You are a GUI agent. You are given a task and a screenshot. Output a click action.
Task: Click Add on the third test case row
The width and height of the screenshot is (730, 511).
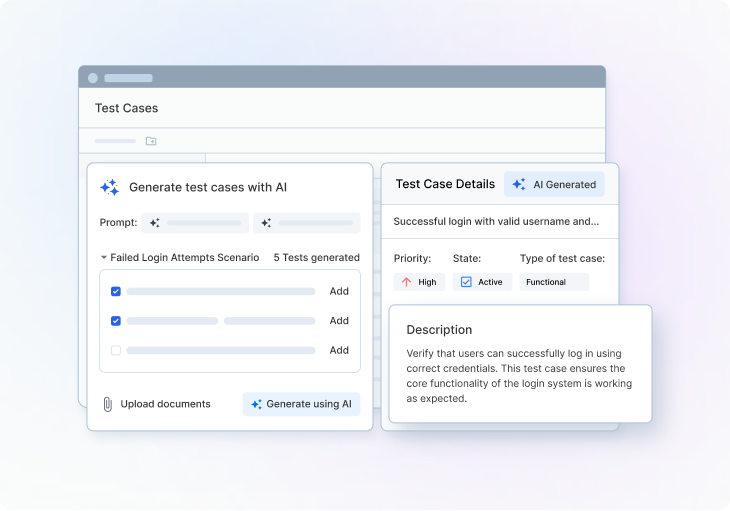(x=339, y=350)
